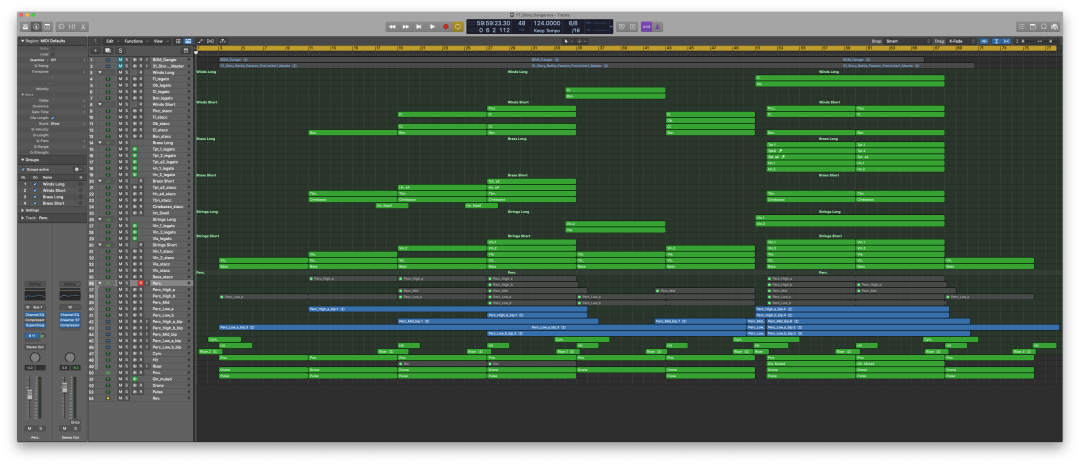Open the Library panel from the control bar

click(x=25, y=26)
